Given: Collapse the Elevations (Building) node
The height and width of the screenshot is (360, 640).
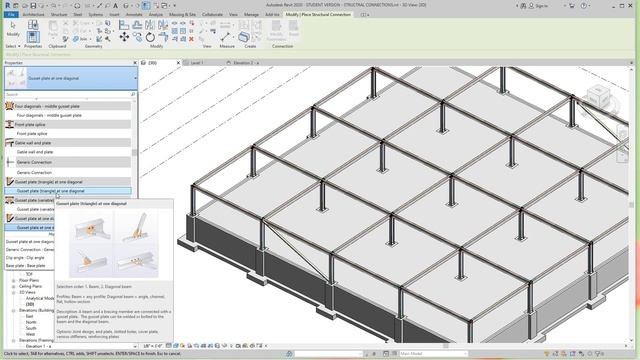Looking at the screenshot, I should click(x=13, y=310).
